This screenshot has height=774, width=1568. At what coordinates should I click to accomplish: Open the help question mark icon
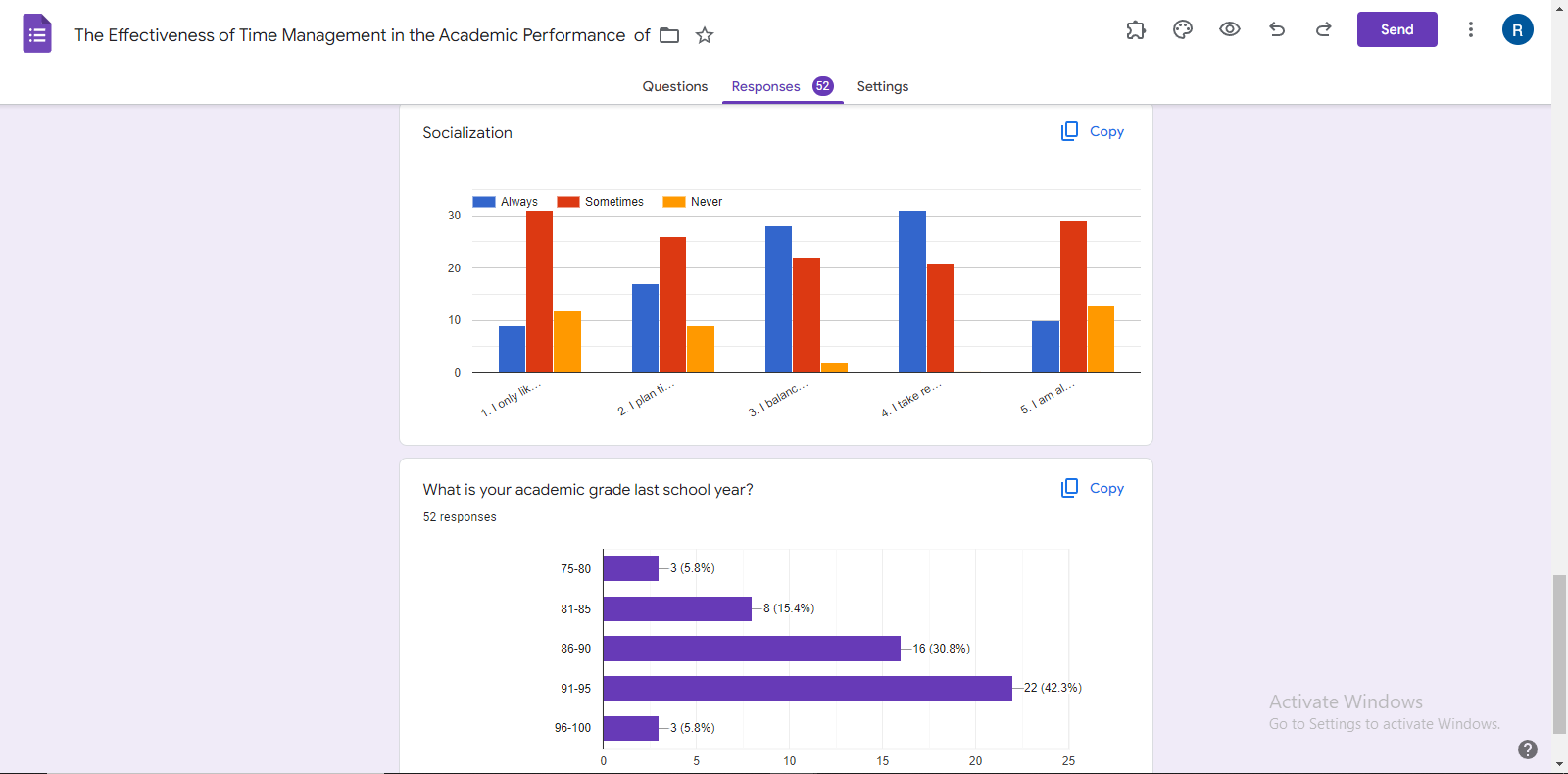pyautogui.click(x=1527, y=750)
